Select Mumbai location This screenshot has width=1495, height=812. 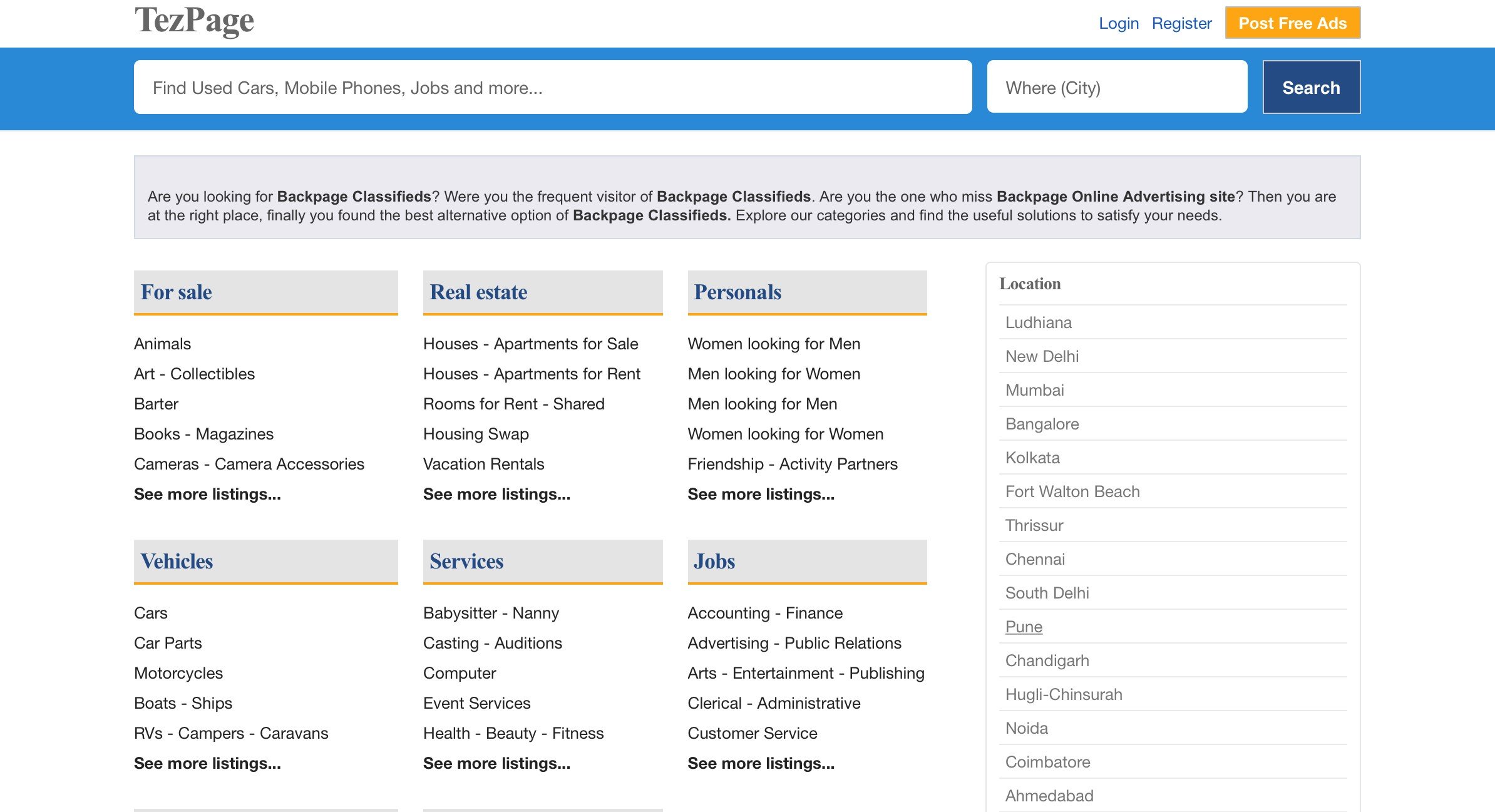click(x=1034, y=389)
